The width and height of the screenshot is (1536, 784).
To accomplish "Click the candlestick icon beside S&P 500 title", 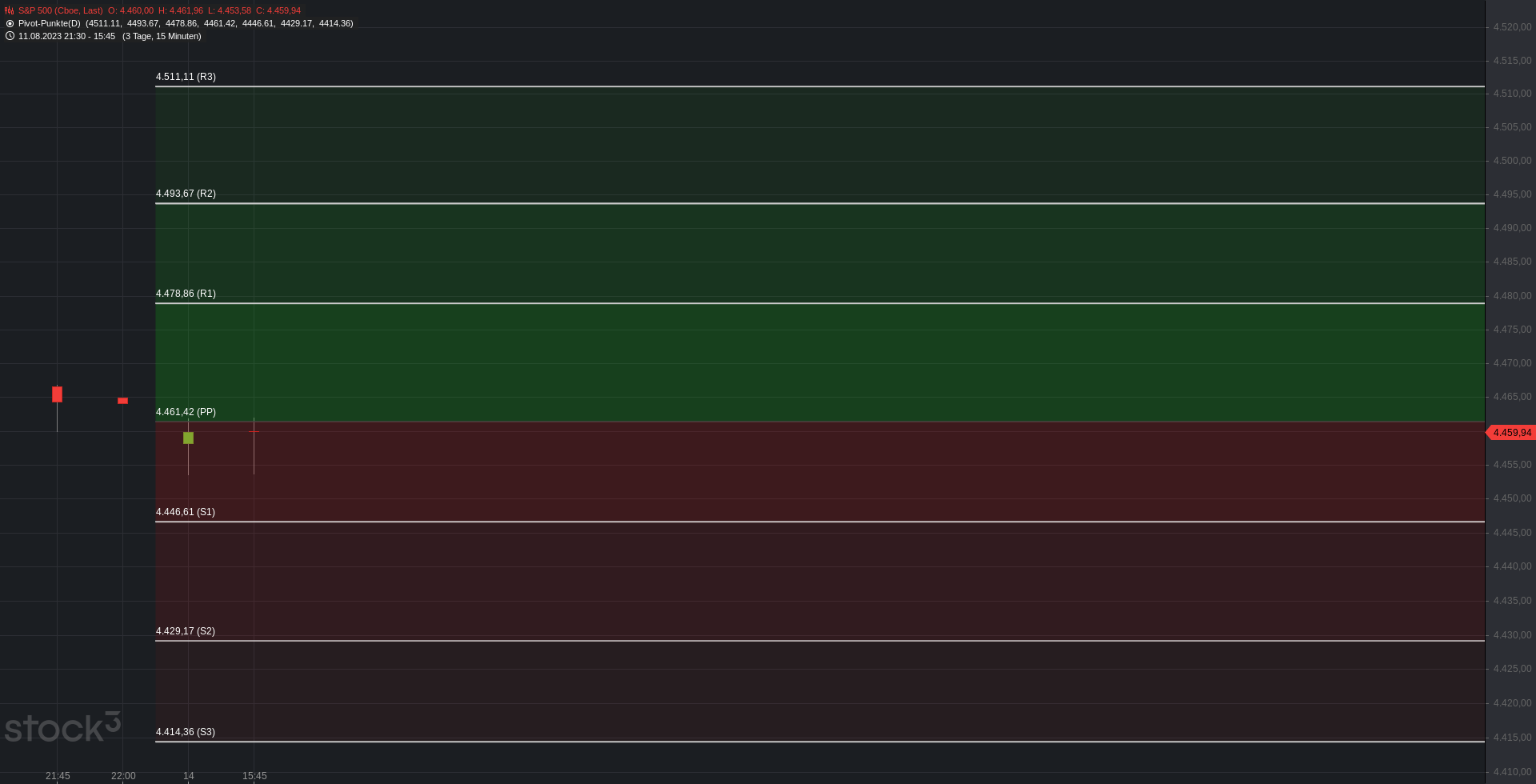I will coord(10,10).
